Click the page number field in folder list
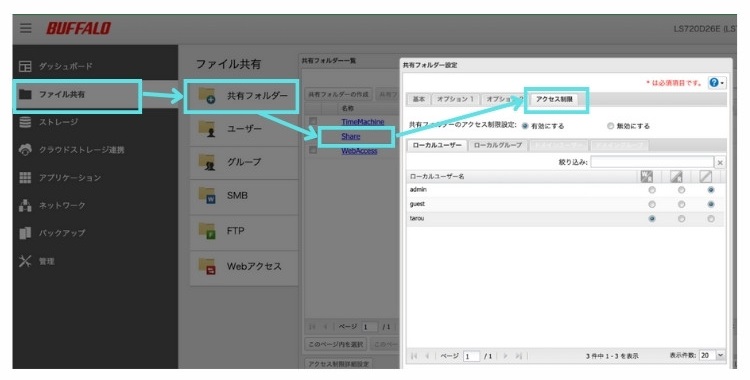The width and height of the screenshot is (750, 380). (x=370, y=327)
